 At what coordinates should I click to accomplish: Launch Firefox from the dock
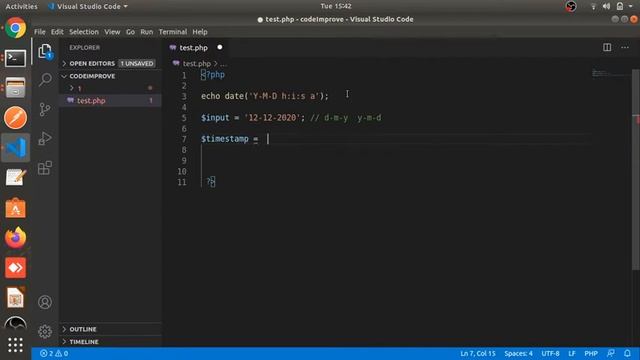pos(16,238)
